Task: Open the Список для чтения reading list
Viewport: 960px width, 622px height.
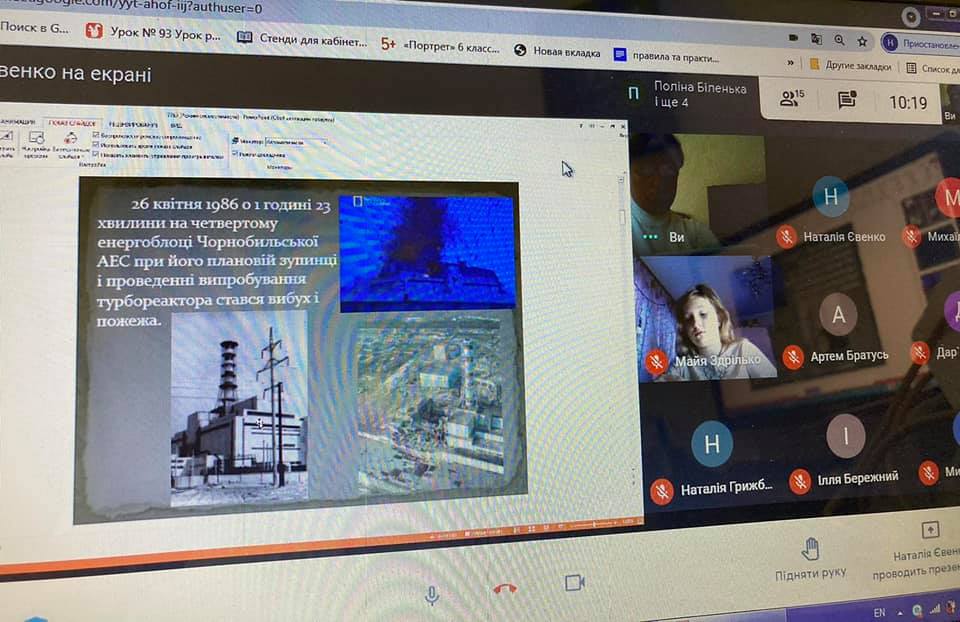Action: point(932,68)
